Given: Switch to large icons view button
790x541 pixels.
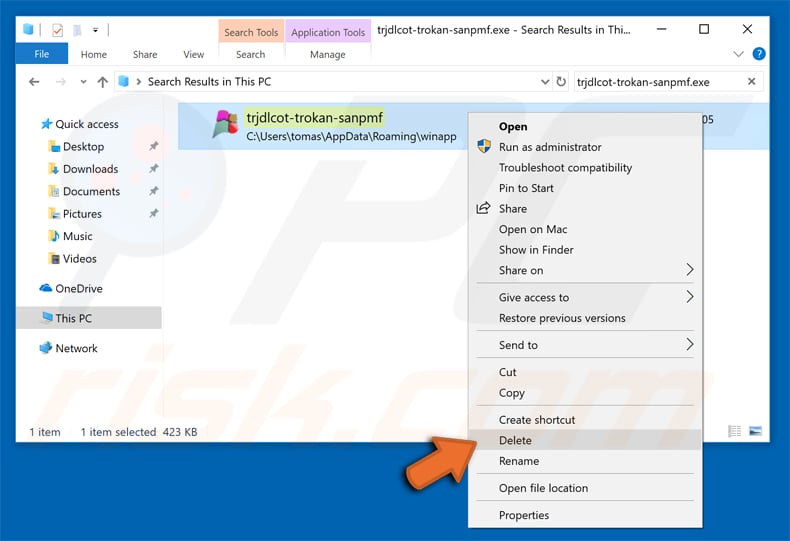Looking at the screenshot, I should click(755, 431).
